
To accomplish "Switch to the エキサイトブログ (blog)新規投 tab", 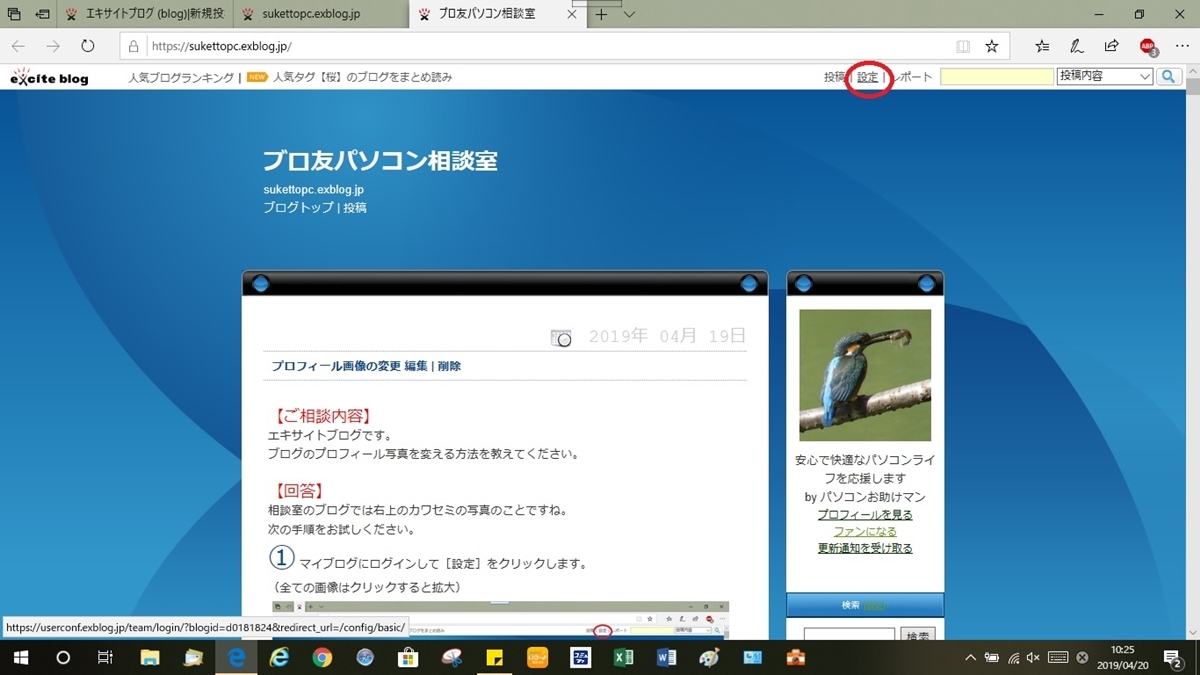I will [x=146, y=15].
